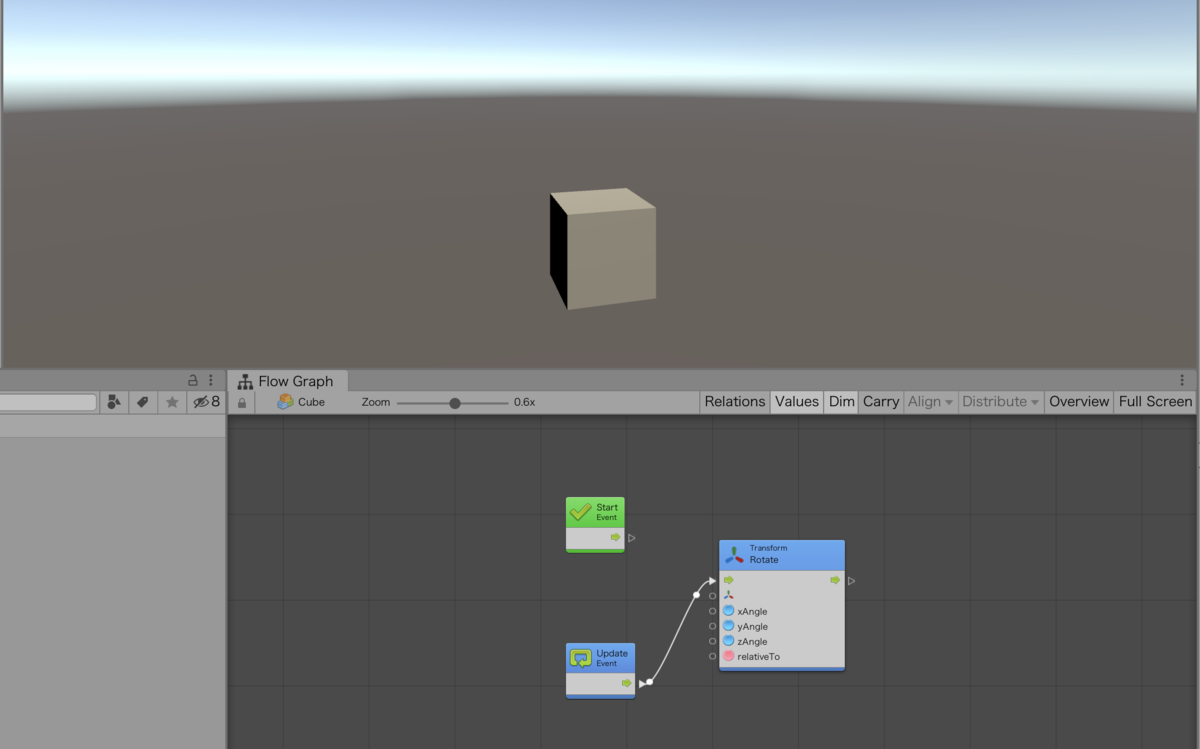This screenshot has width=1200, height=749.
Task: Click the Update event loop icon
Action: click(581, 658)
